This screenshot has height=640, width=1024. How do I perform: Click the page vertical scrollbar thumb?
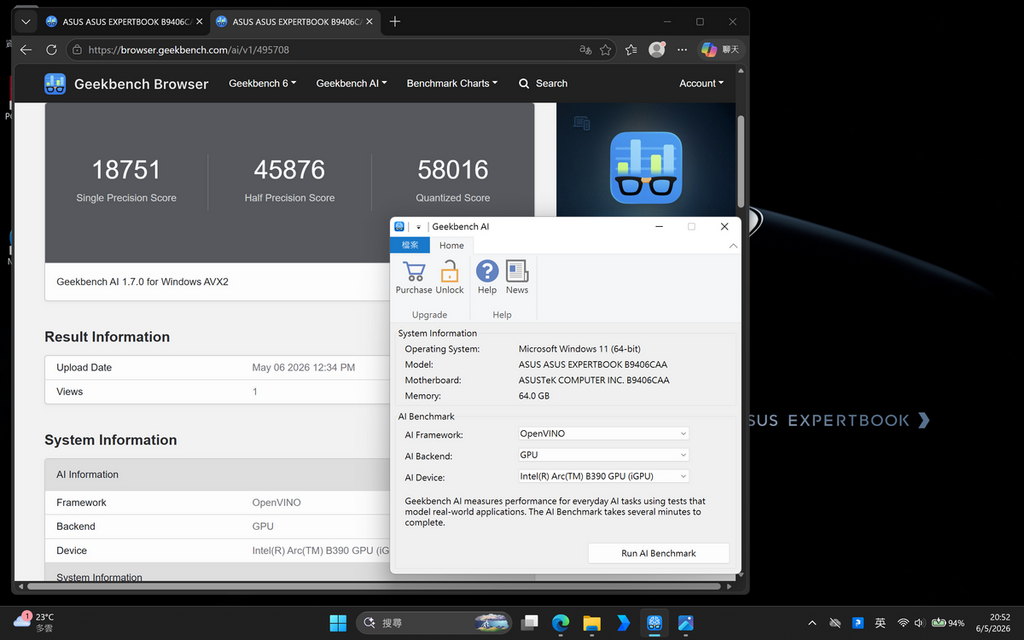point(741,161)
